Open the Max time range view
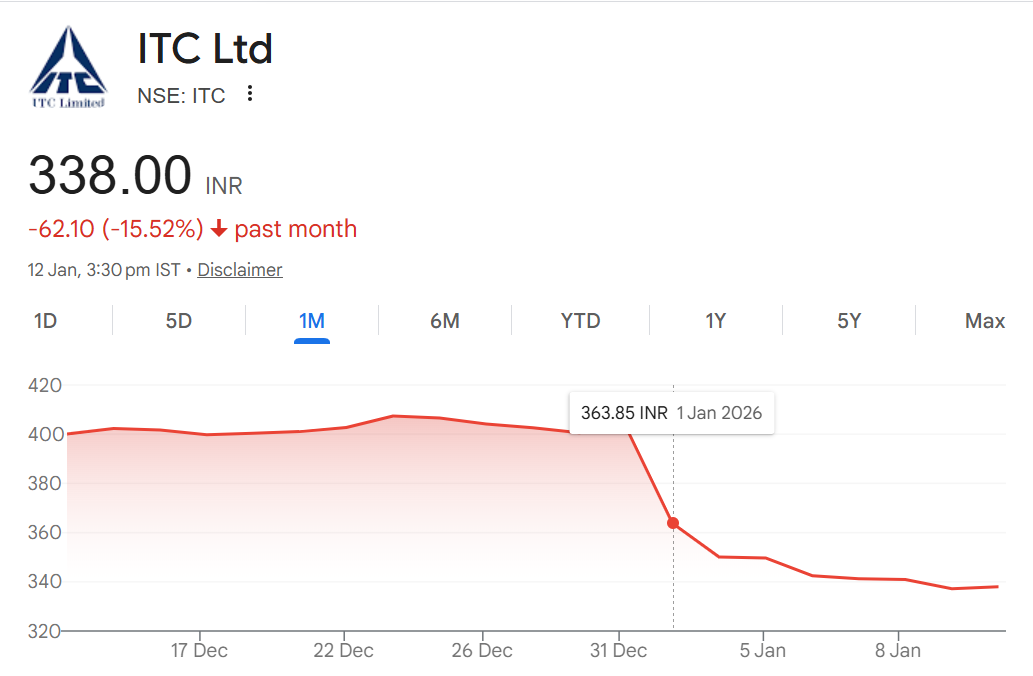 (984, 320)
